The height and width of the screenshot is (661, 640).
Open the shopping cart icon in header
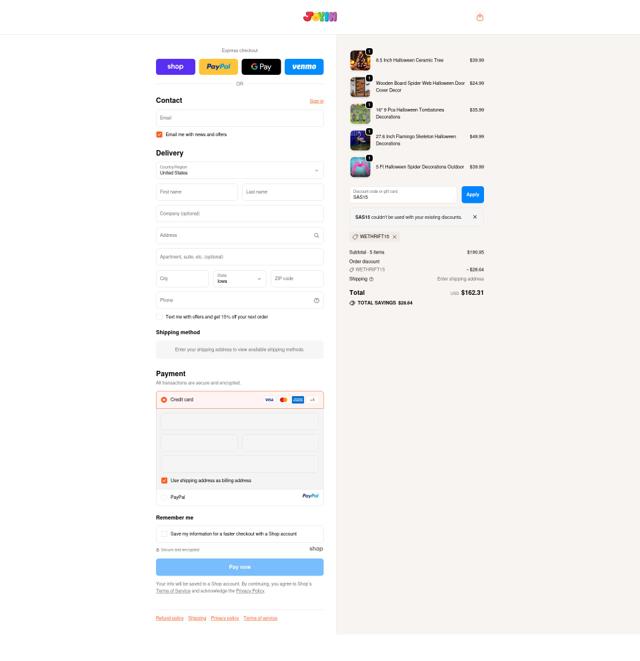pyautogui.click(x=479, y=17)
